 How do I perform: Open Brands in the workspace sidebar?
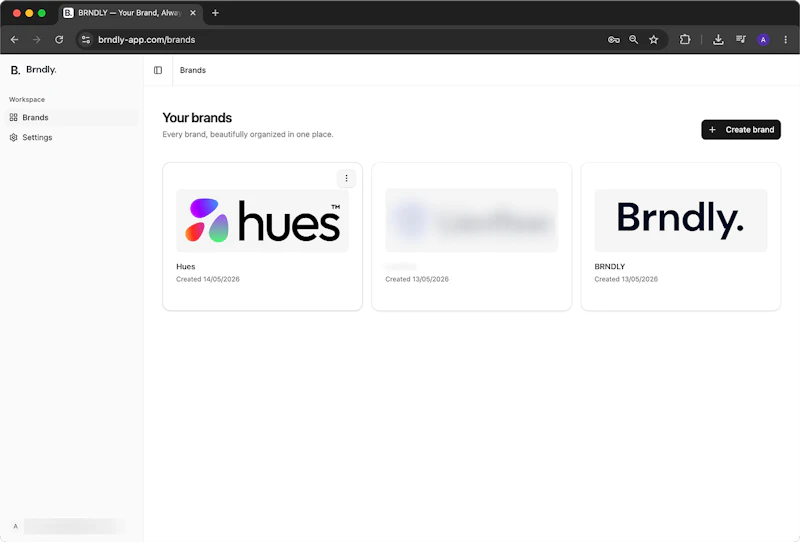click(x=71, y=117)
